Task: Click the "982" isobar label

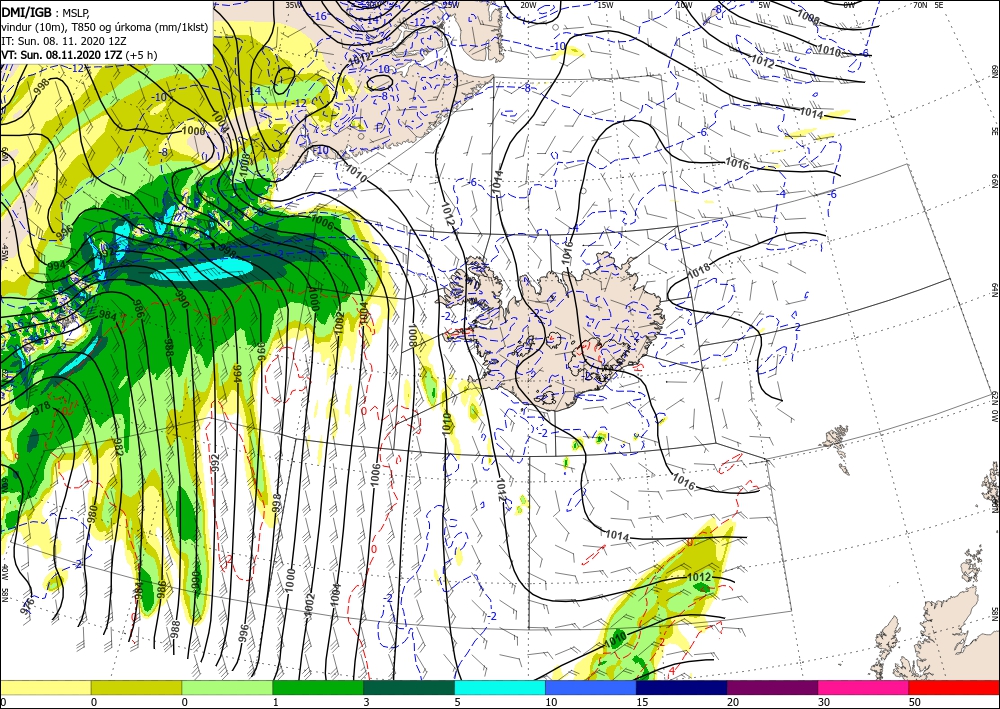Action: [117, 447]
